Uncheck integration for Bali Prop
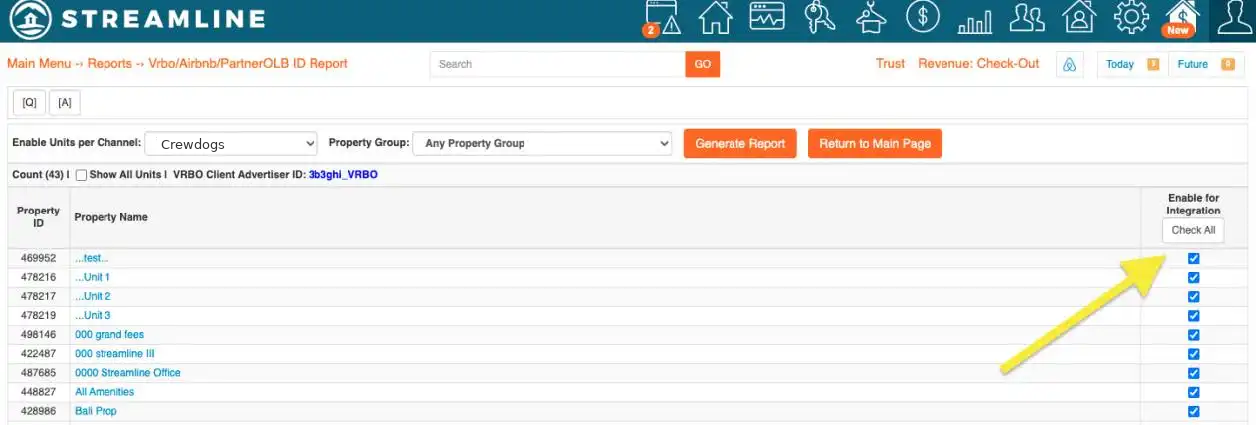The height and width of the screenshot is (425, 1256). tap(1193, 411)
